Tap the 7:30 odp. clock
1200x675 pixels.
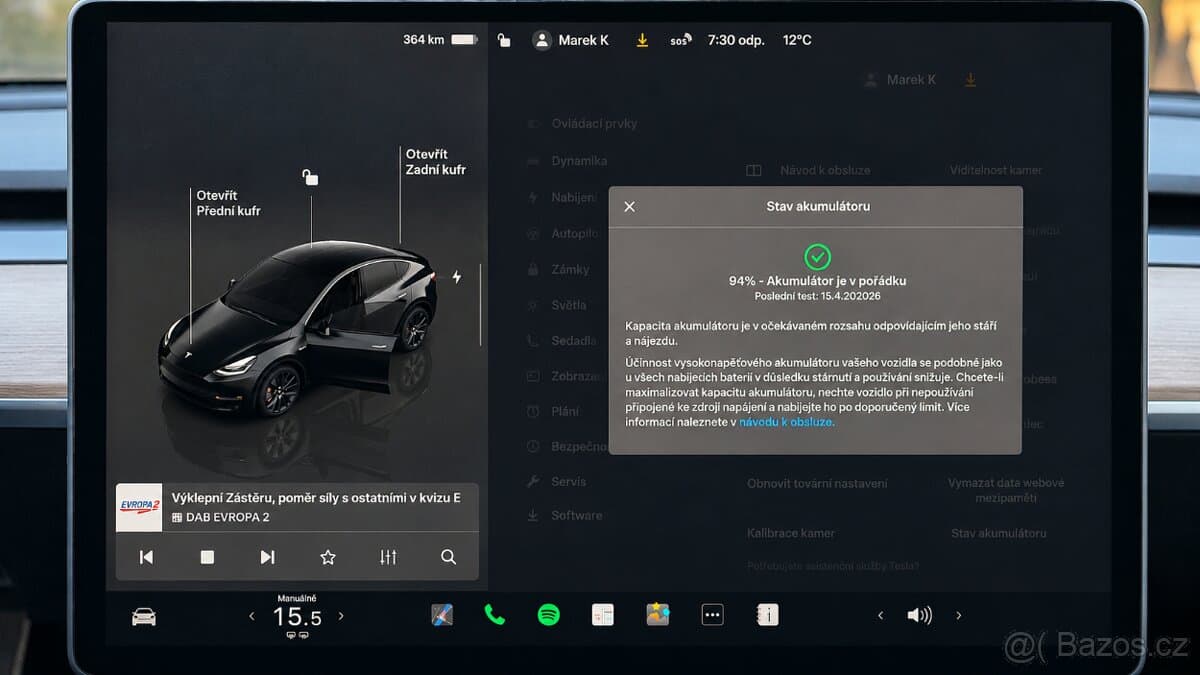point(736,40)
